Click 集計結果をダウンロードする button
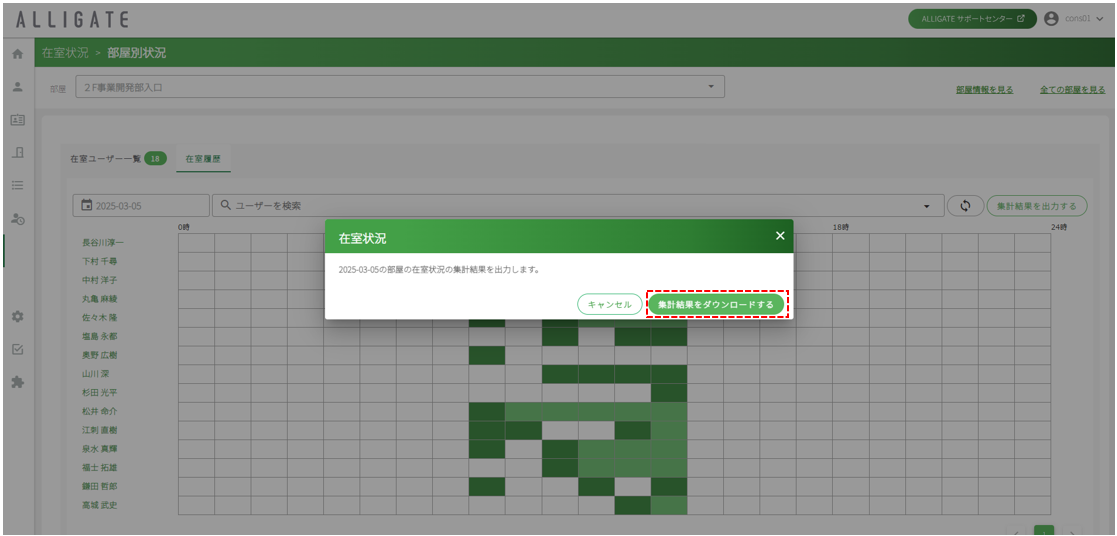The width and height of the screenshot is (1117, 536). coord(716,304)
